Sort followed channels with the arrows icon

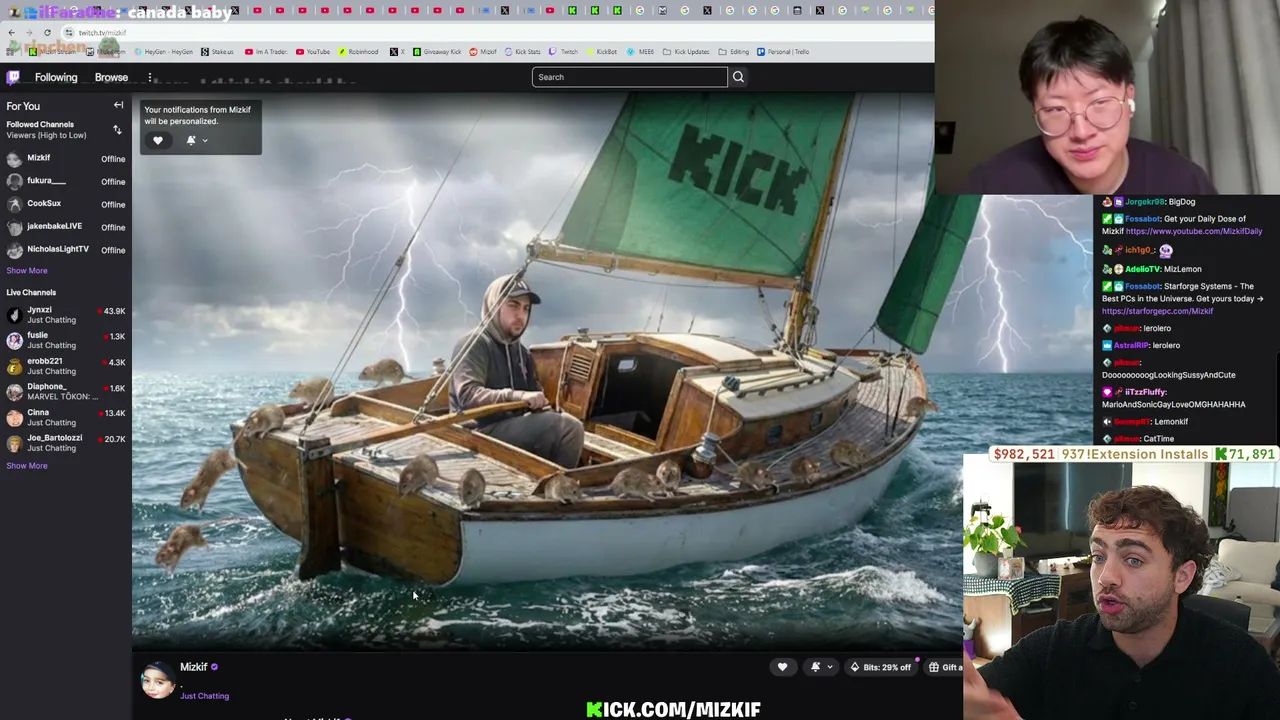point(117,130)
